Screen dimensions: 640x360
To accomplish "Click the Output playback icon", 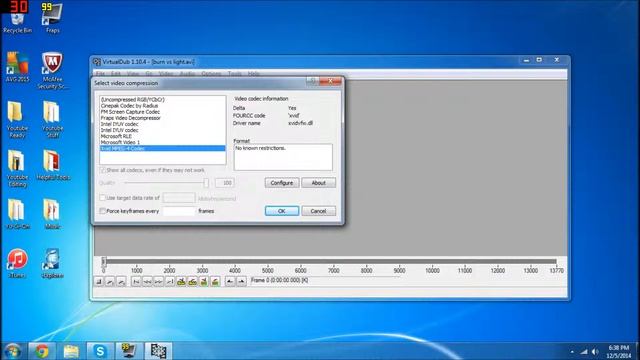I will click(x=121, y=282).
